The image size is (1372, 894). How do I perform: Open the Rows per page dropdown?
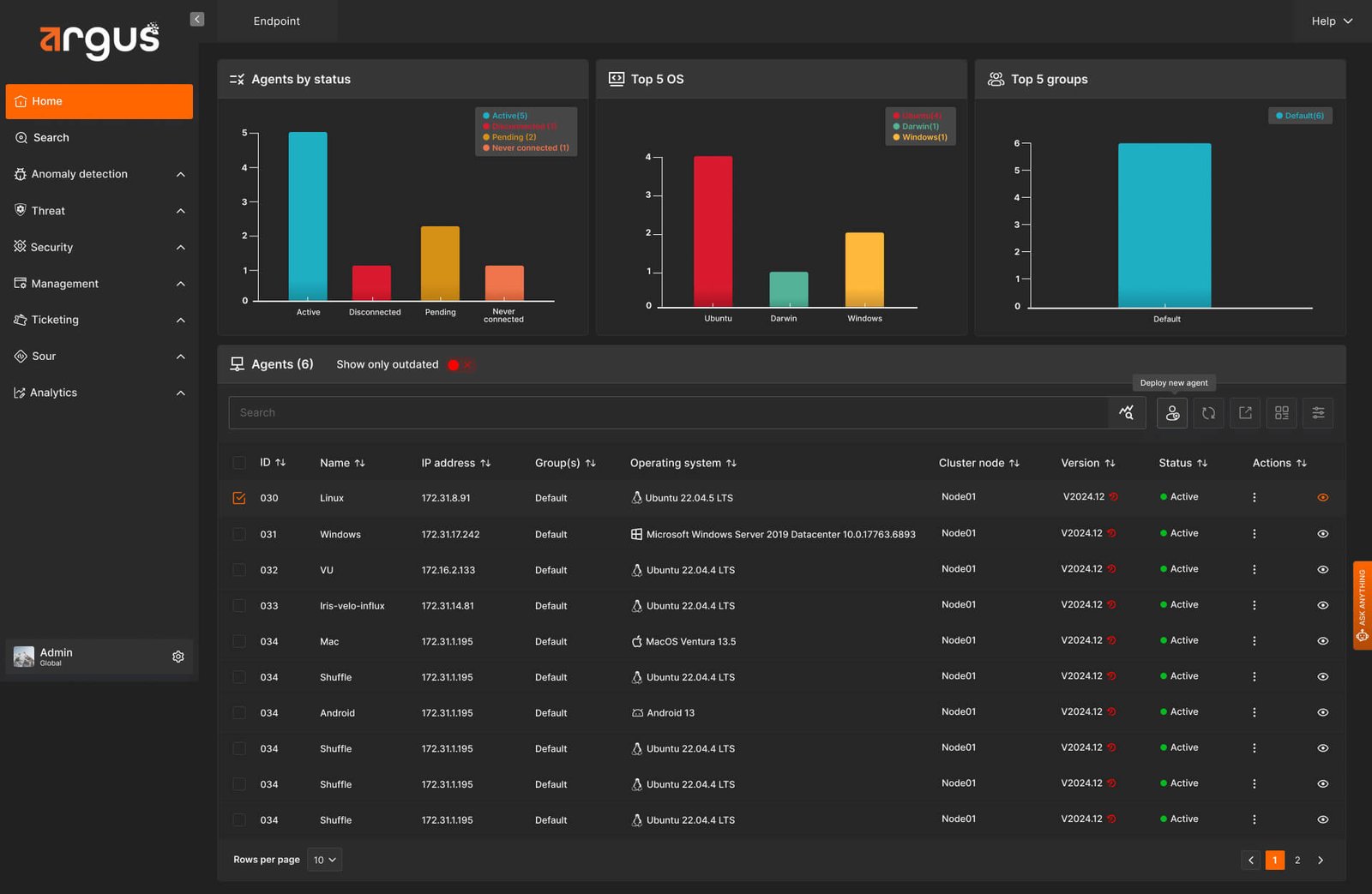click(325, 860)
